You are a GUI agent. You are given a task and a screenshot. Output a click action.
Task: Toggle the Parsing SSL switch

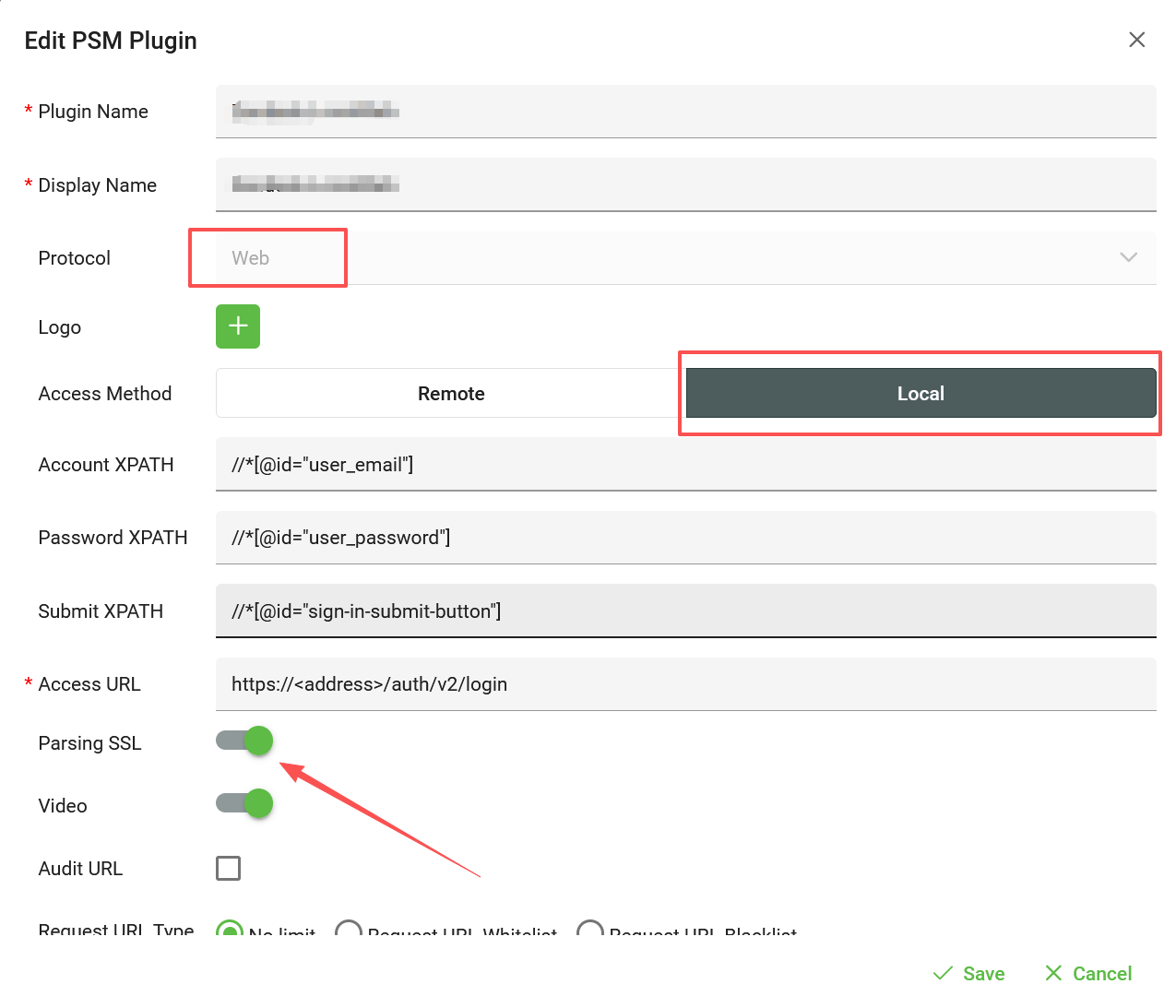(x=244, y=741)
